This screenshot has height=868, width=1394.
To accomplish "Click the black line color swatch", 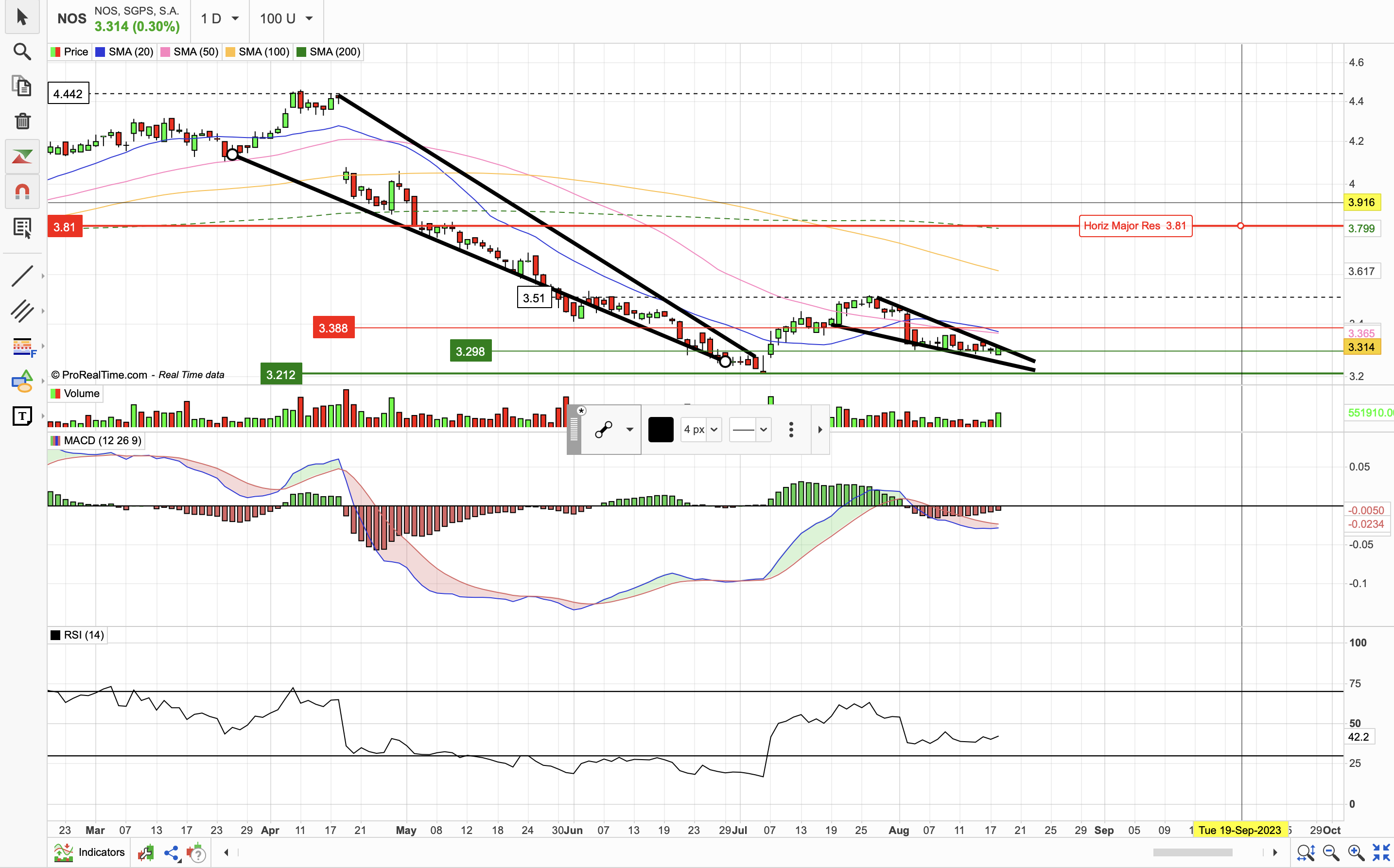I will 660,430.
